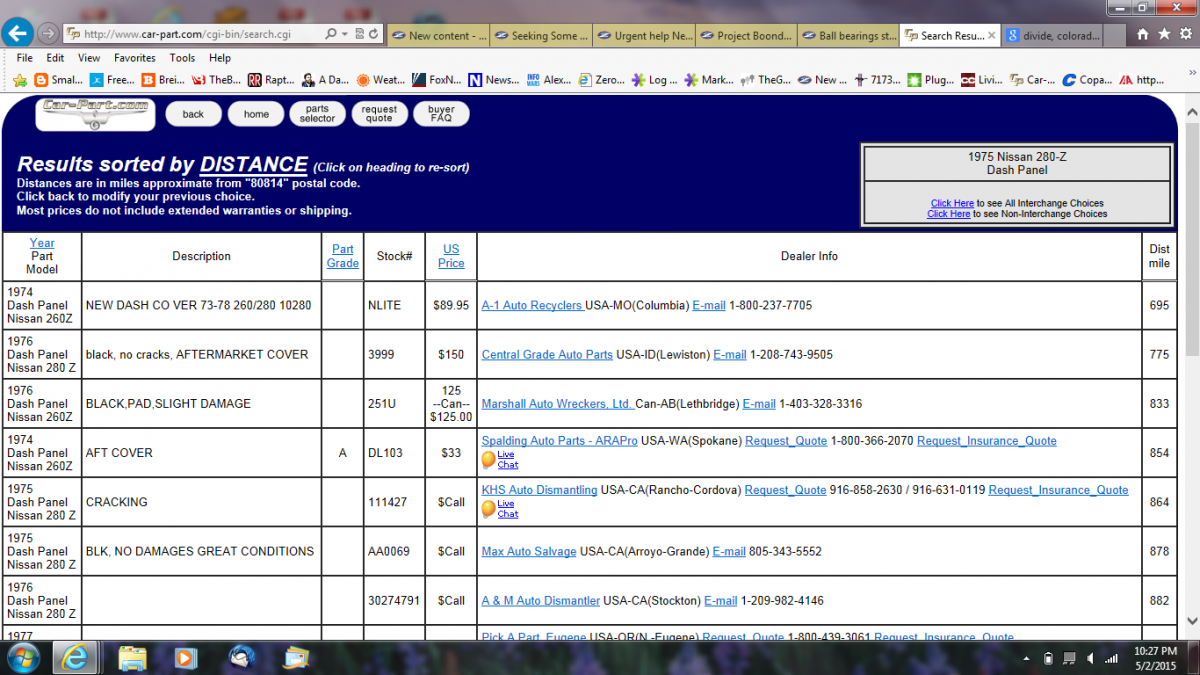Sort results by the Year heading

point(42,243)
